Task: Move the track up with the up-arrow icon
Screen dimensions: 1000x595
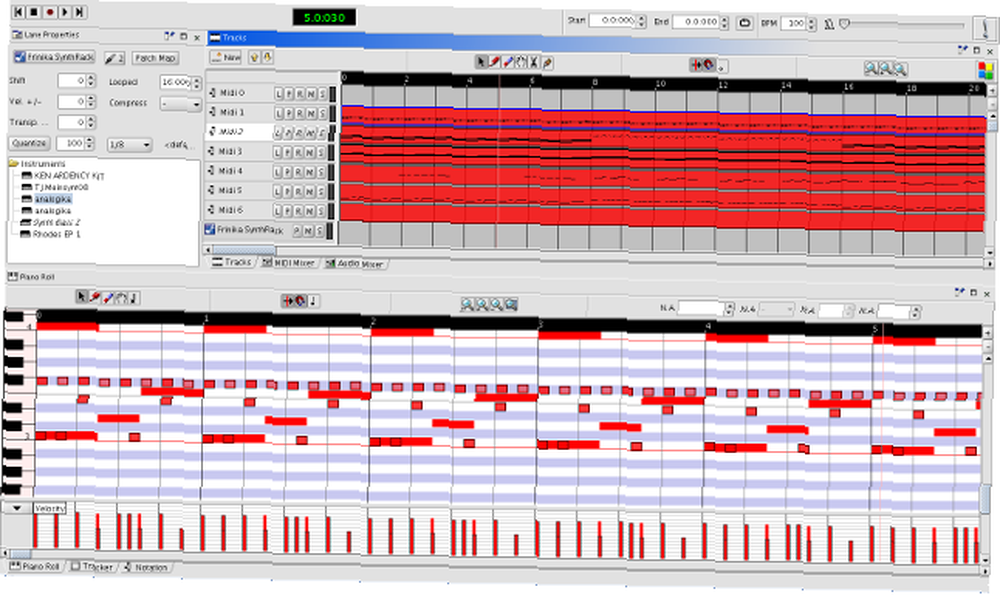Action: click(254, 57)
